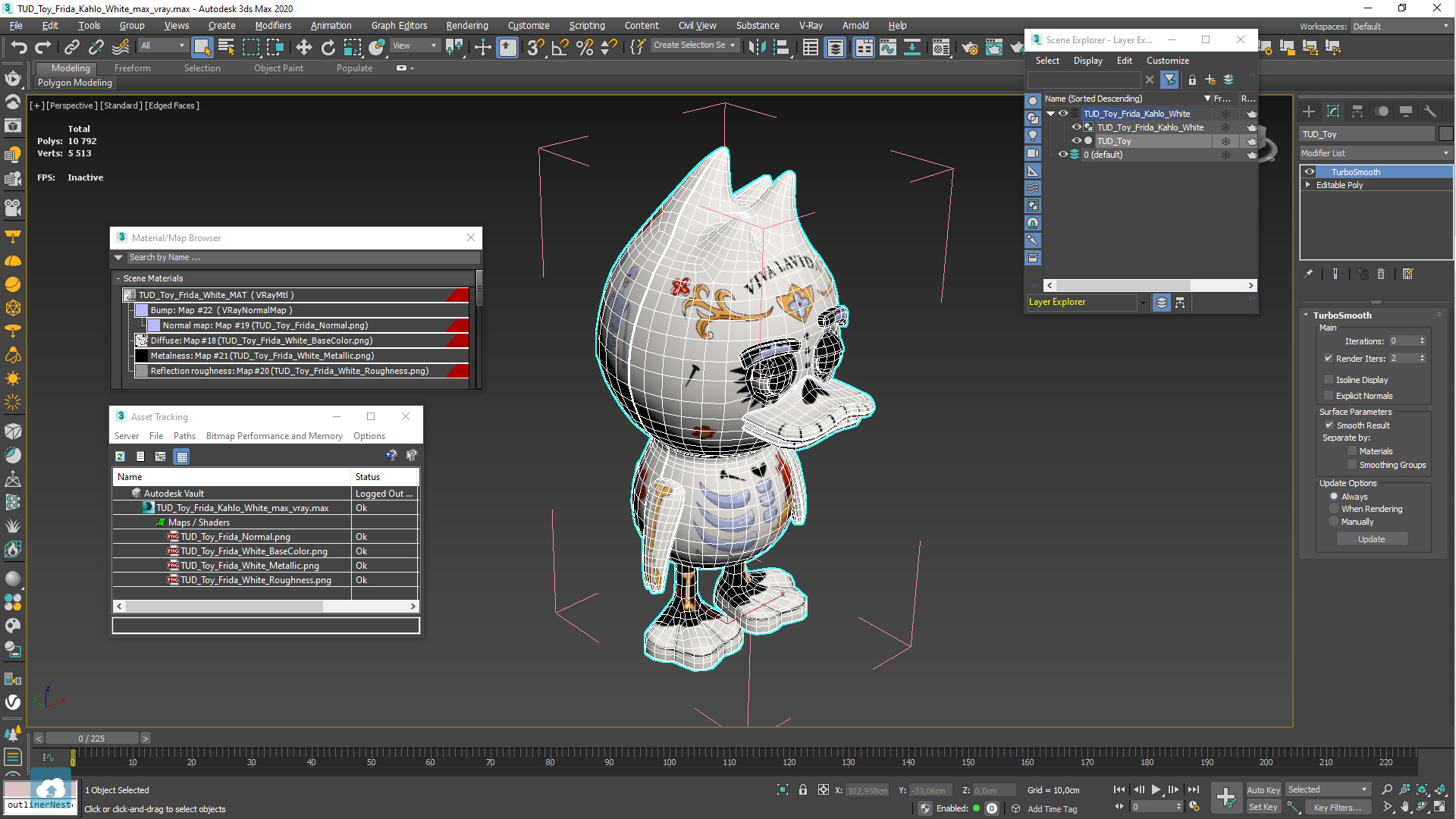Enable the Explicit Normals checkbox
The height and width of the screenshot is (819, 1456).
[x=1329, y=396]
